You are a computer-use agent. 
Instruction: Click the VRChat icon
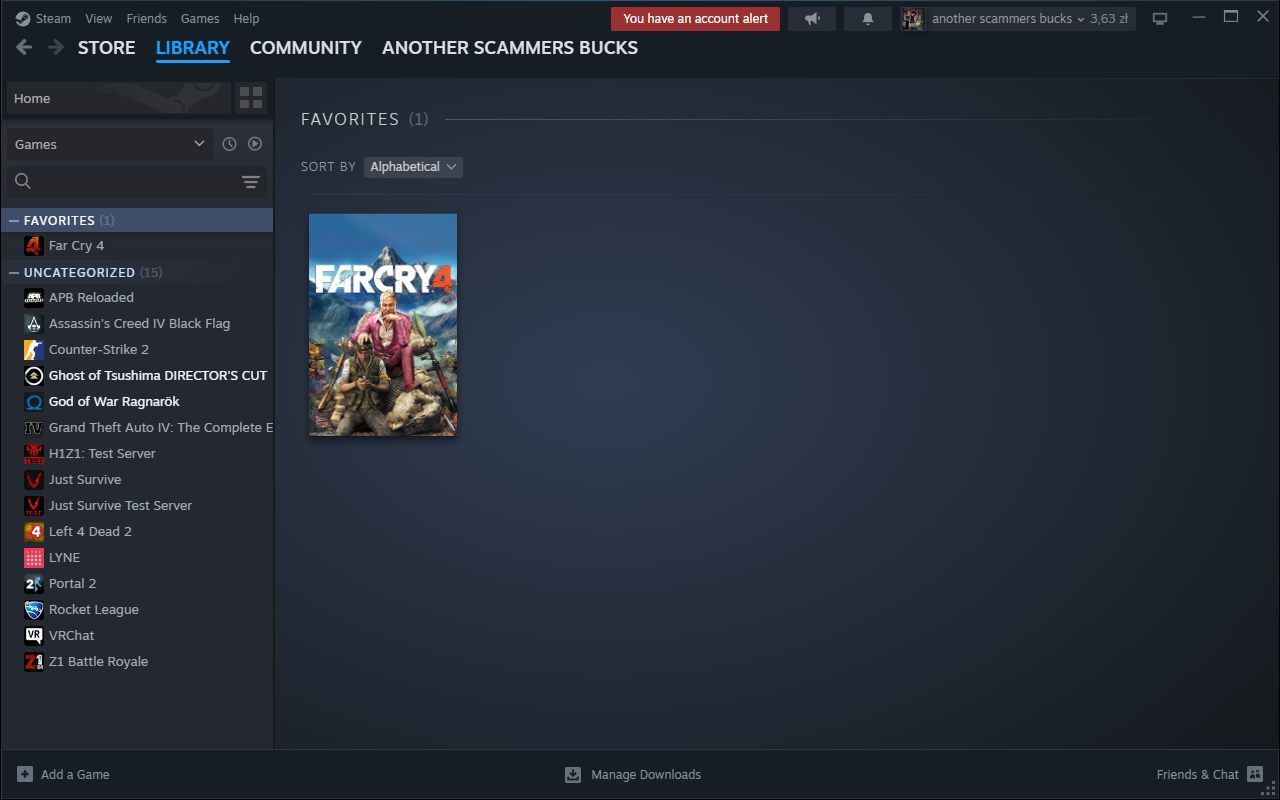[x=34, y=635]
